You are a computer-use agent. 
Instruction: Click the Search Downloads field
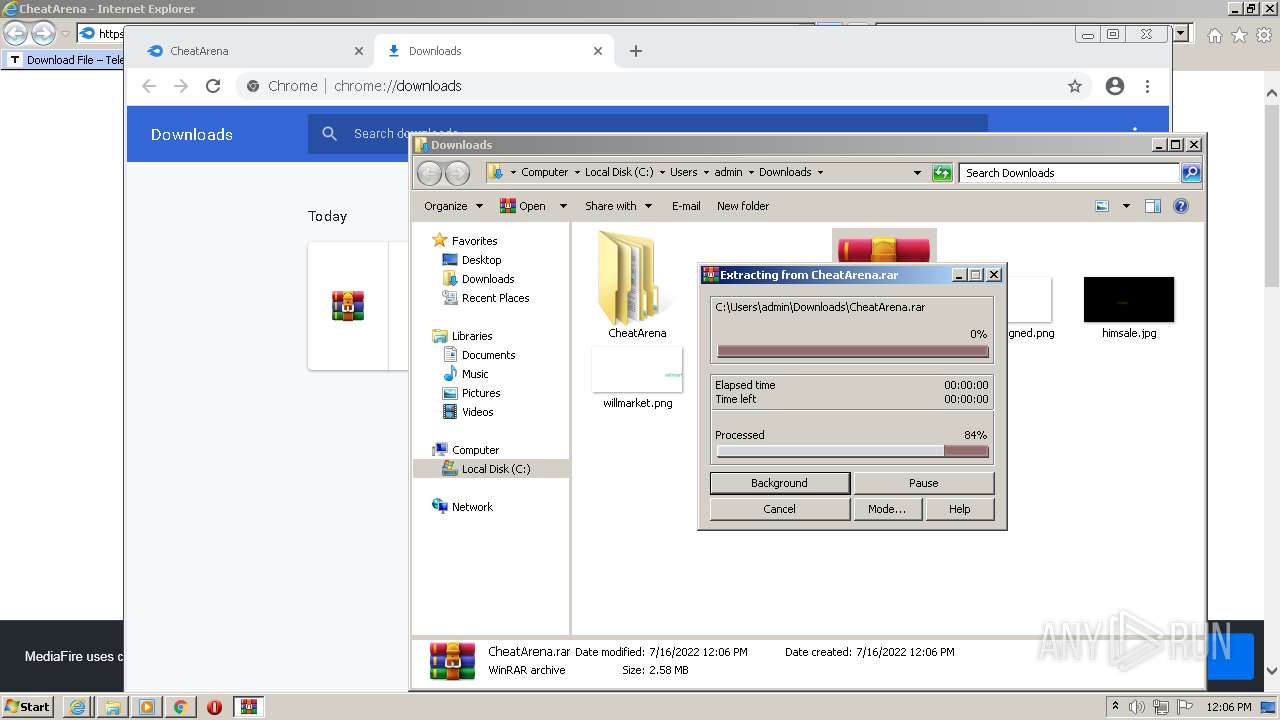[1069, 173]
